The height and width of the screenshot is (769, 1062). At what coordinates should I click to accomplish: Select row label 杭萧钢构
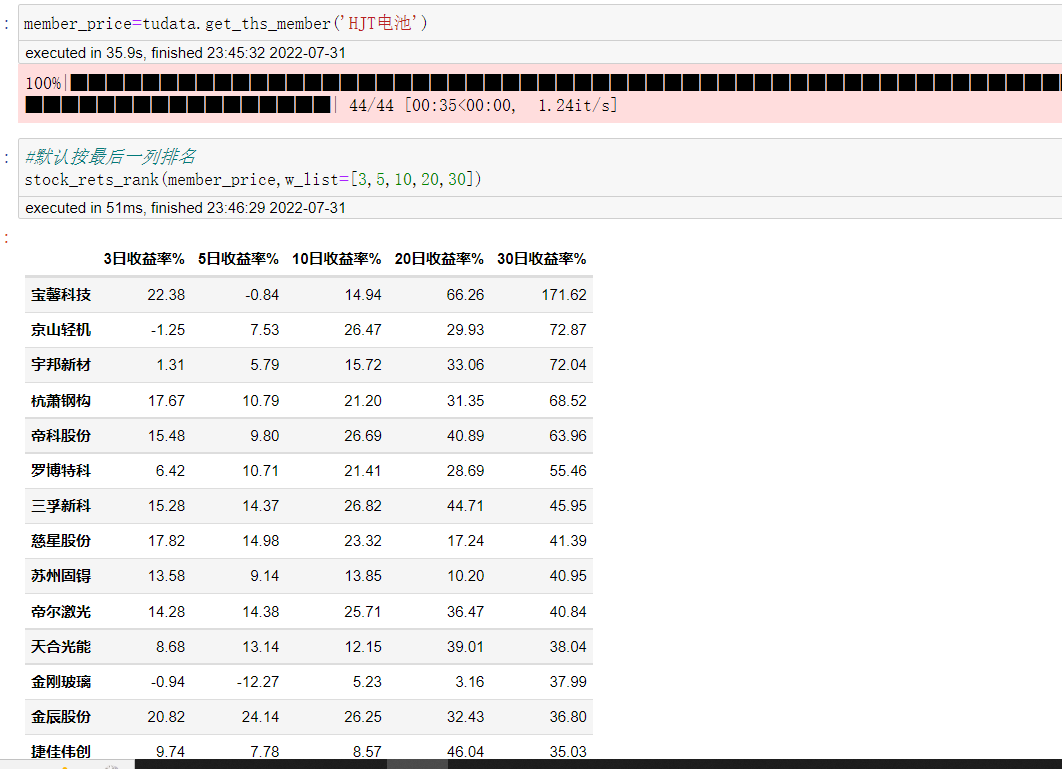(61, 400)
